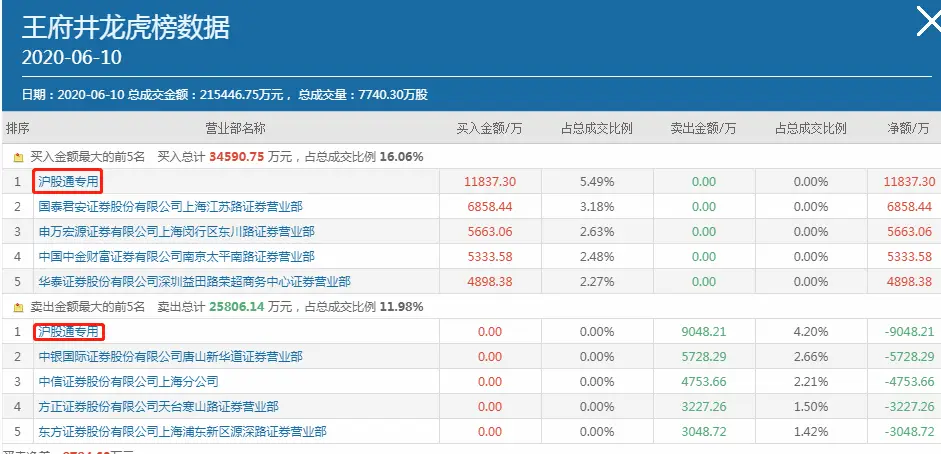Click net value -9048.21
Image resolution: width=941 pixels, height=454 pixels.
pos(909,332)
